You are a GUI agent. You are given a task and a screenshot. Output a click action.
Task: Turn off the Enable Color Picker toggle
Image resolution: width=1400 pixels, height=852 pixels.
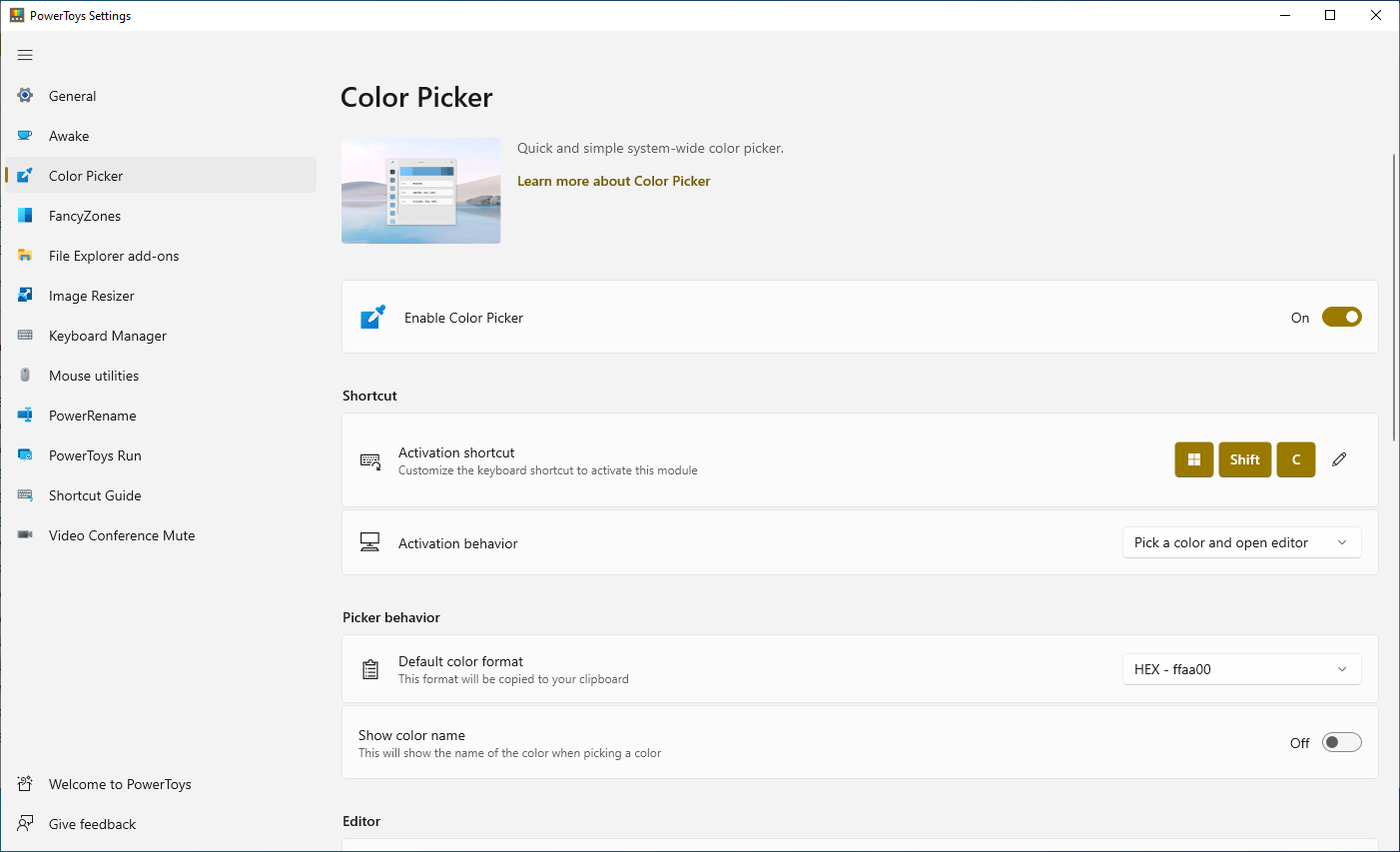point(1341,317)
